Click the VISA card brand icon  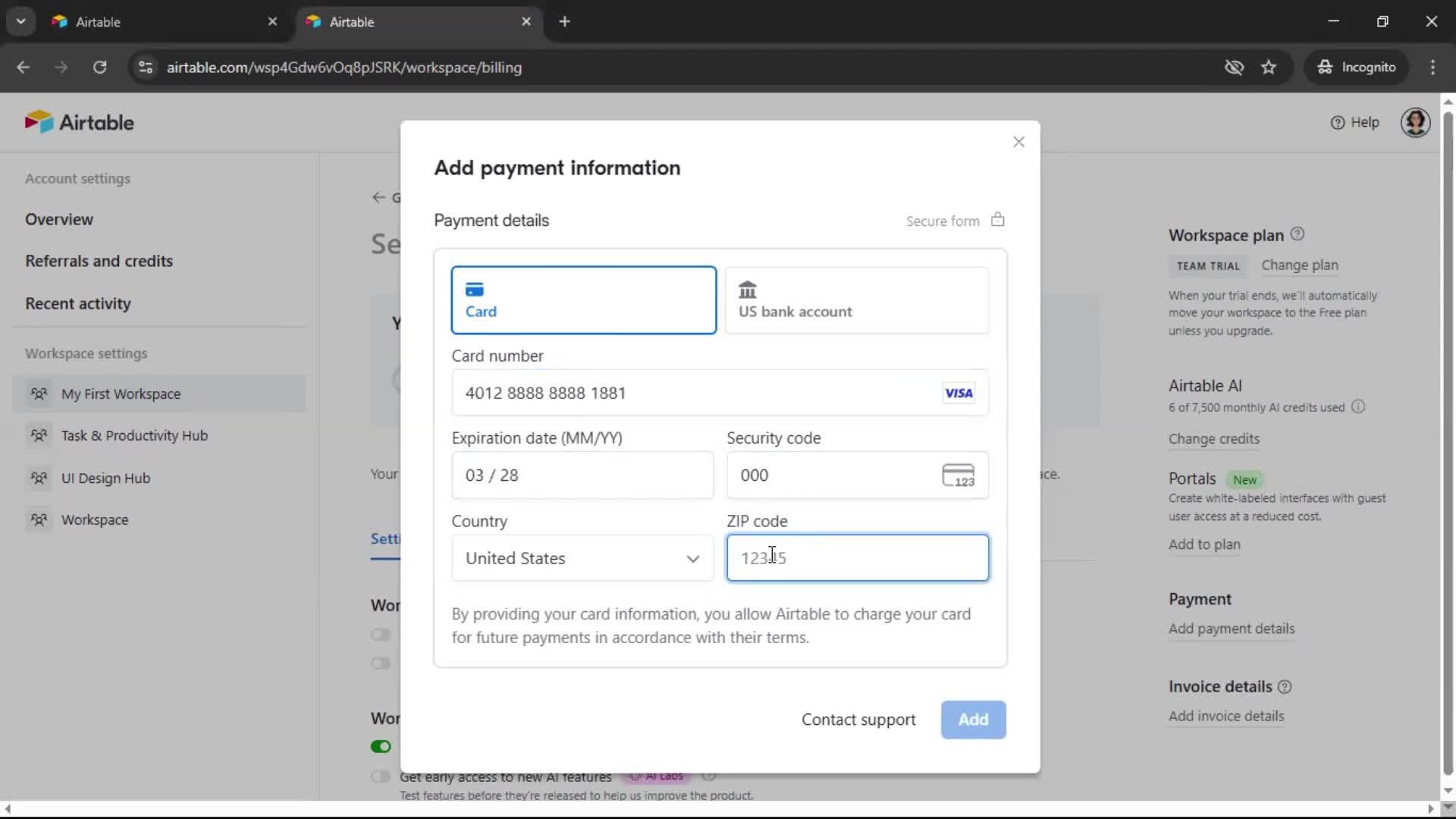(x=959, y=393)
